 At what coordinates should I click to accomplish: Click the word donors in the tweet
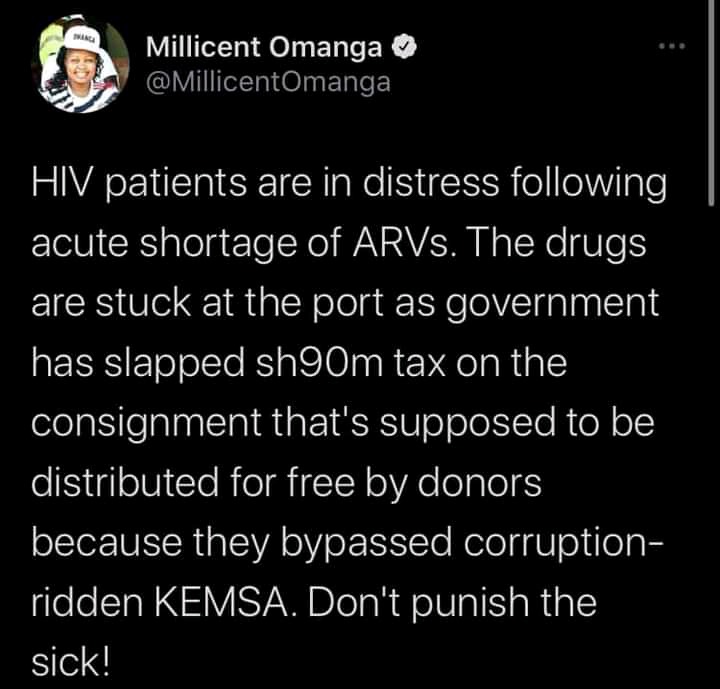[x=479, y=483]
